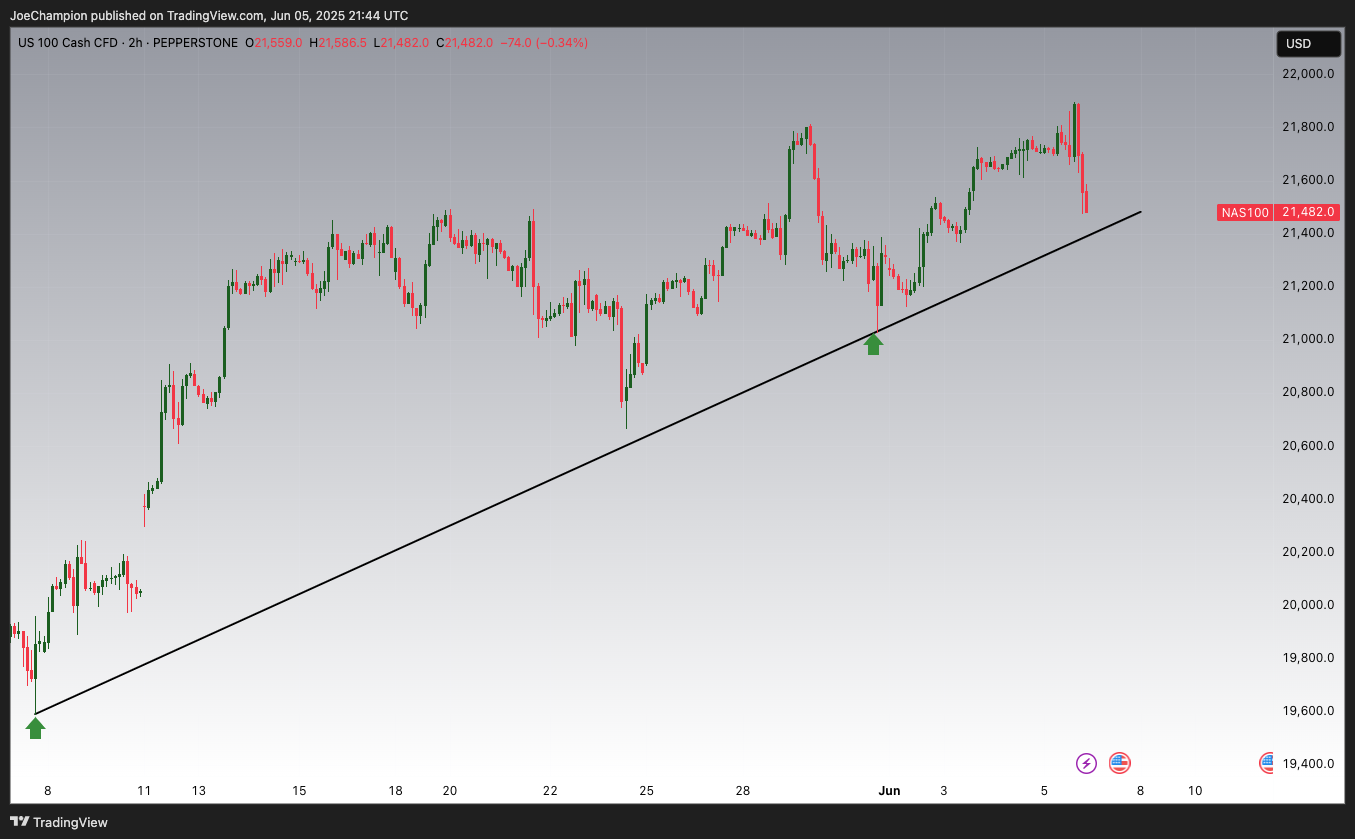Click the '3' date label after Jun
1355x839 pixels.
pyautogui.click(x=944, y=791)
